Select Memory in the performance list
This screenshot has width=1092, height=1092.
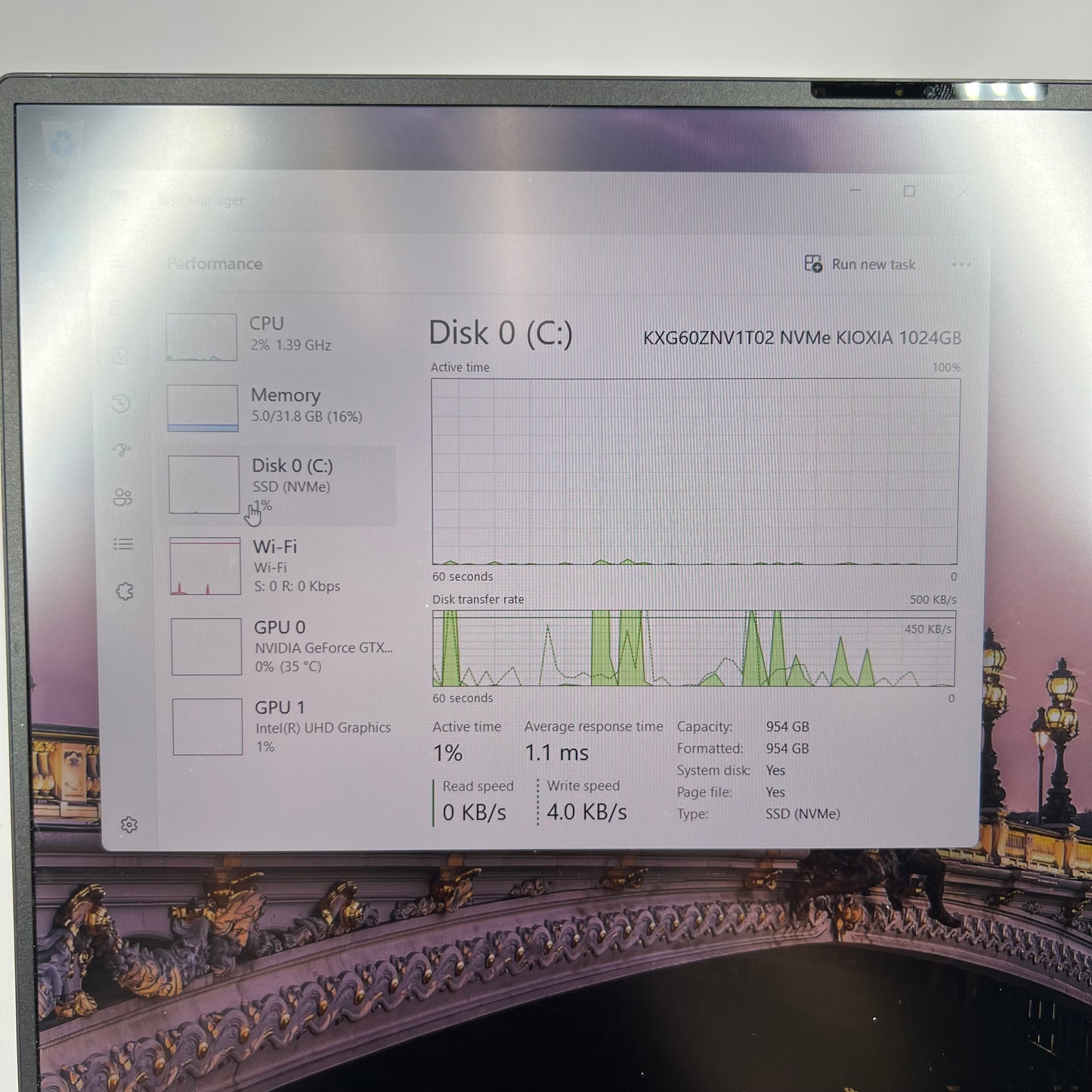pyautogui.click(x=280, y=407)
